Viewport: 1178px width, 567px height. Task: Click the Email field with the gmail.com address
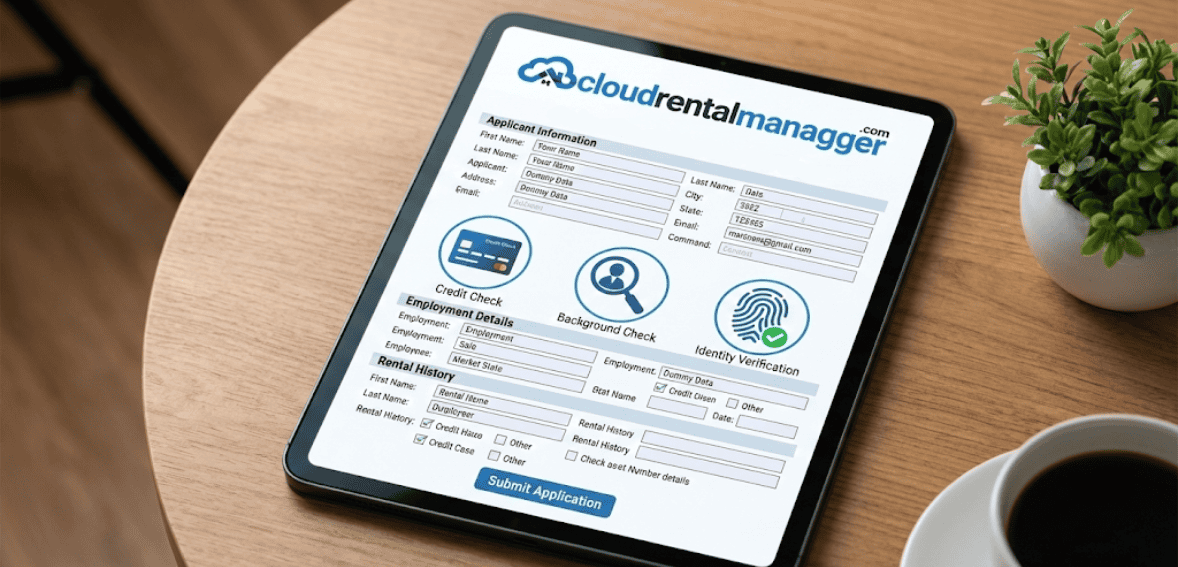point(795,246)
